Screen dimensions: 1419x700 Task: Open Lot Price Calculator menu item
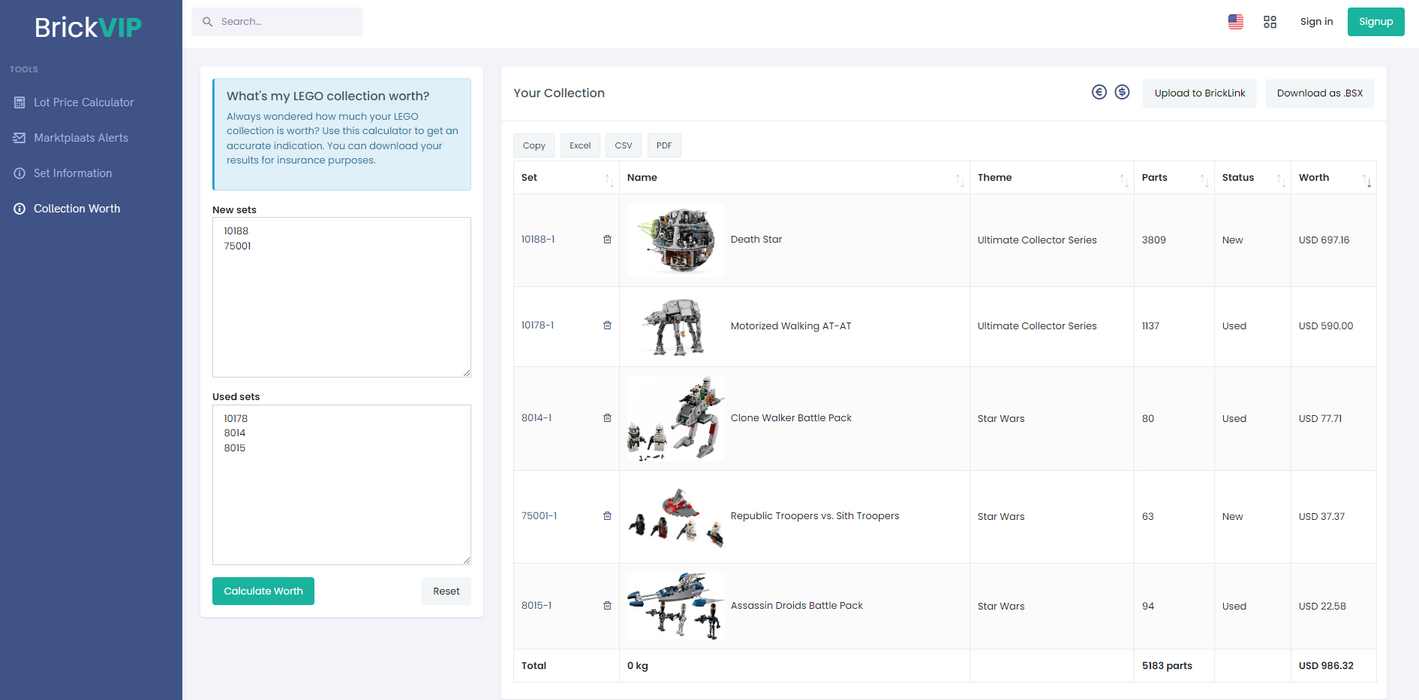(x=84, y=102)
